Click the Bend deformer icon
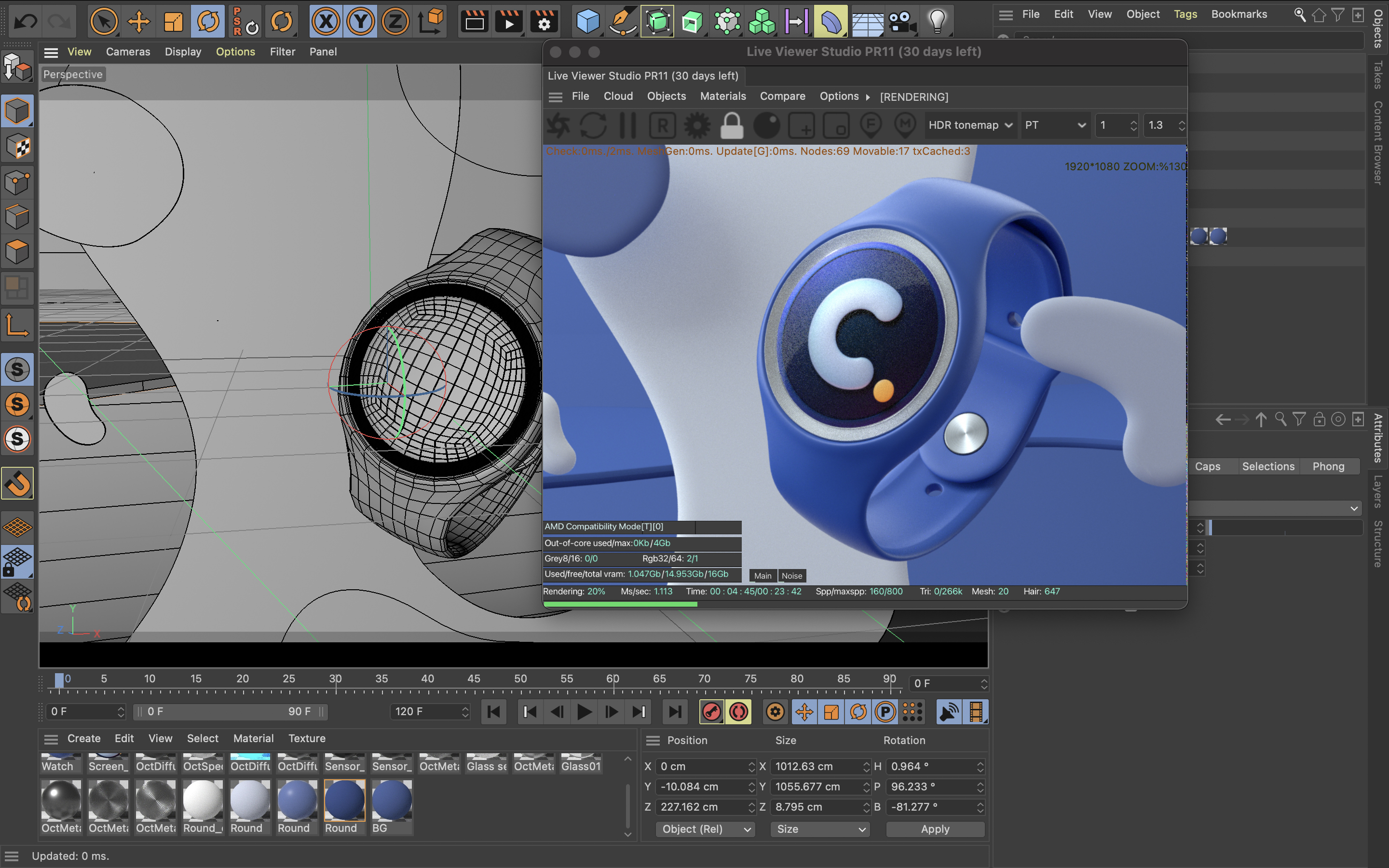Screen dimensions: 1389x868 pos(831,22)
